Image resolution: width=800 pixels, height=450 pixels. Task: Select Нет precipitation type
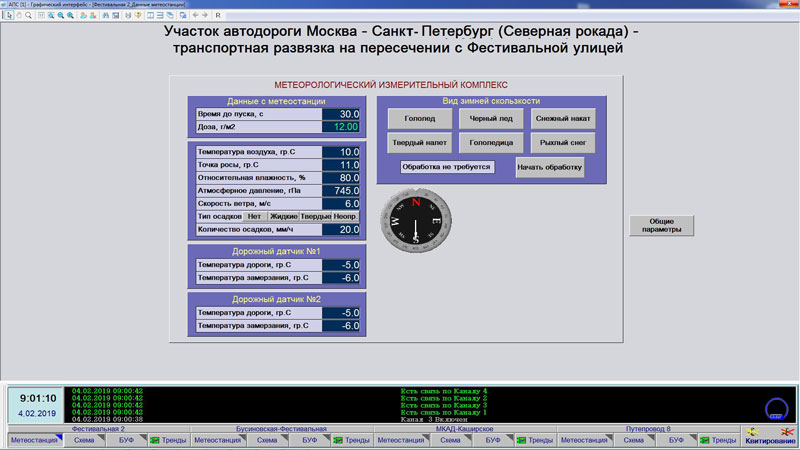pos(254,216)
